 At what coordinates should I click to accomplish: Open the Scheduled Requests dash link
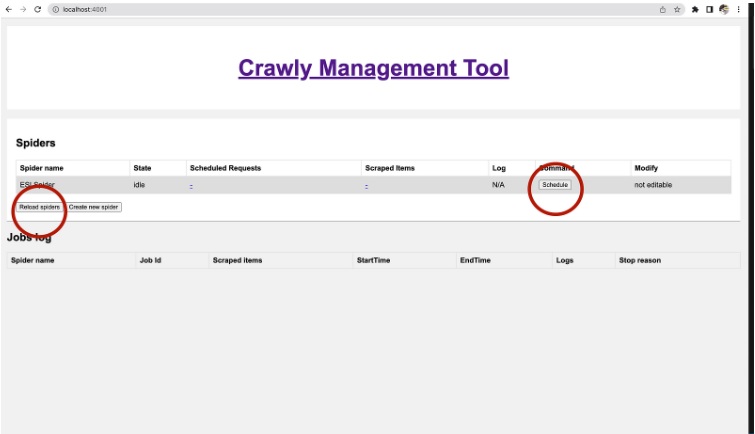[191, 185]
